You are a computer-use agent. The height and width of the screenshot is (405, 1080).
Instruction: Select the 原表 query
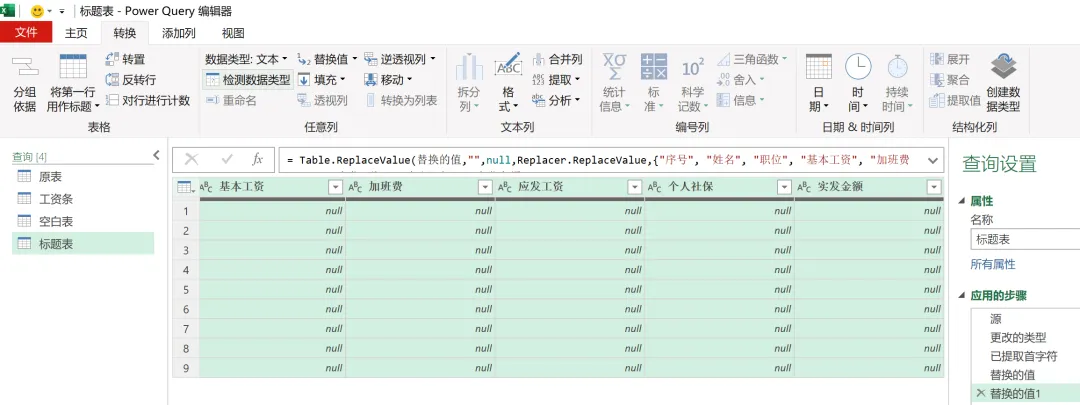pyautogui.click(x=83, y=177)
